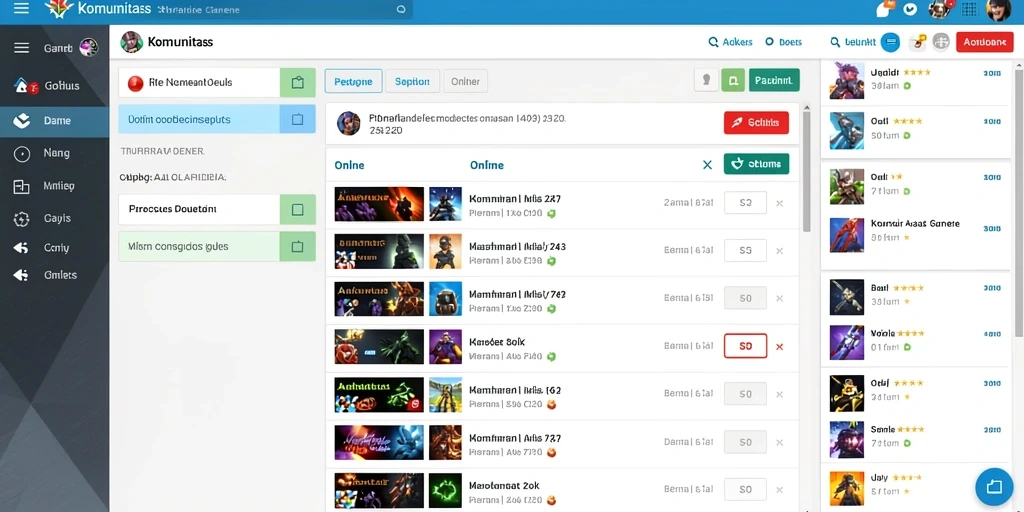This screenshot has width=1024, height=512.
Task: Open Cenly in the sidebar
Action: point(54,248)
